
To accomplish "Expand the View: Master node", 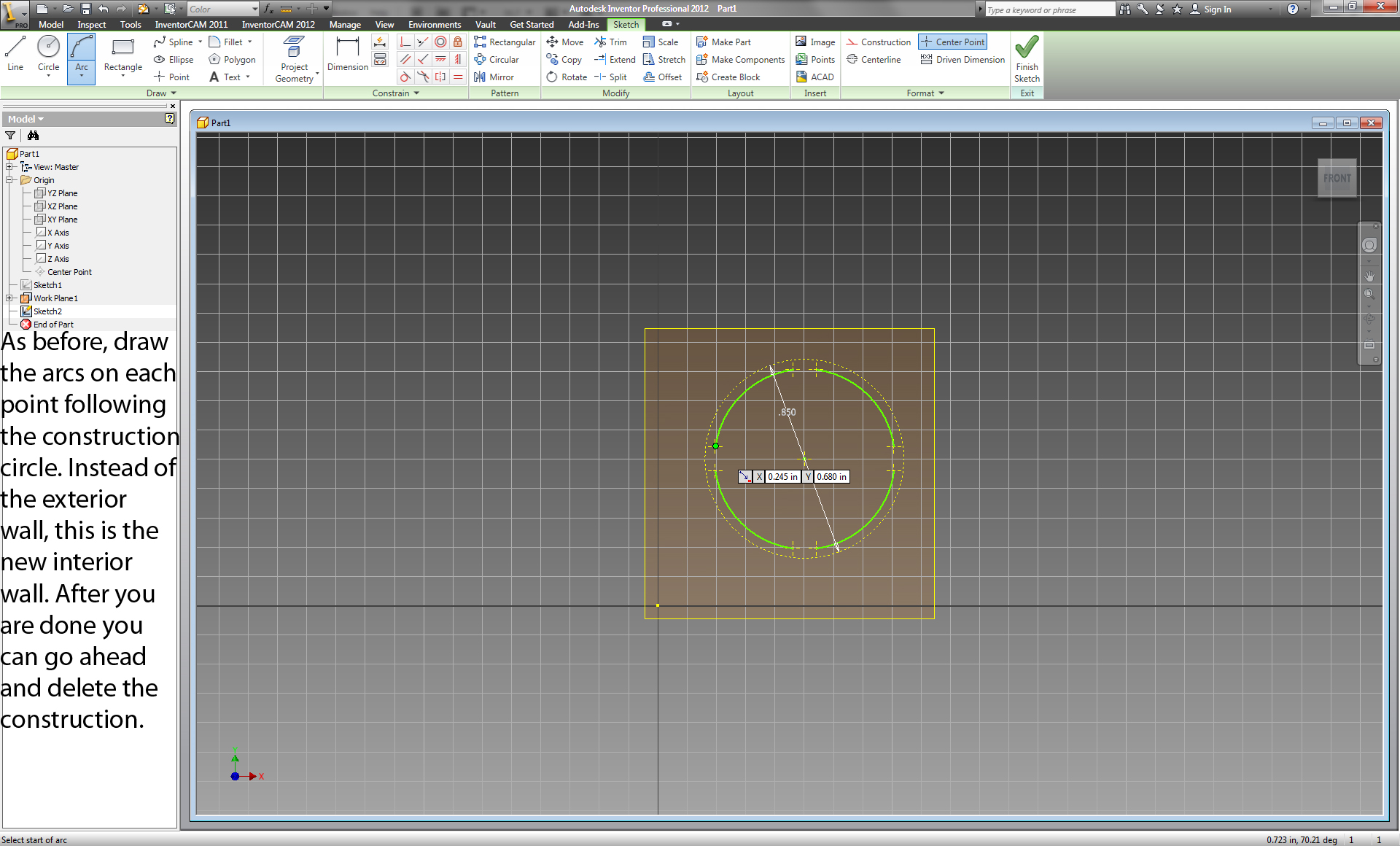I will [9, 167].
